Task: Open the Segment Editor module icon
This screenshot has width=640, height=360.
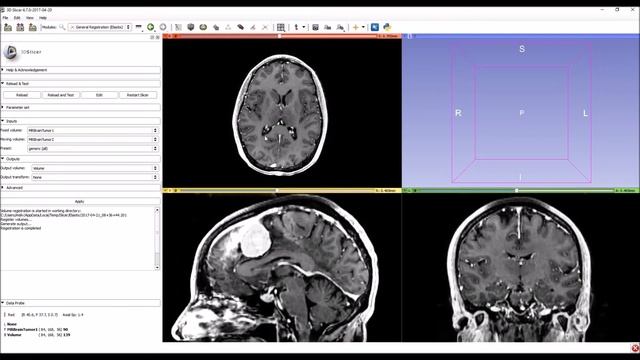Action: pyautogui.click(x=240, y=27)
